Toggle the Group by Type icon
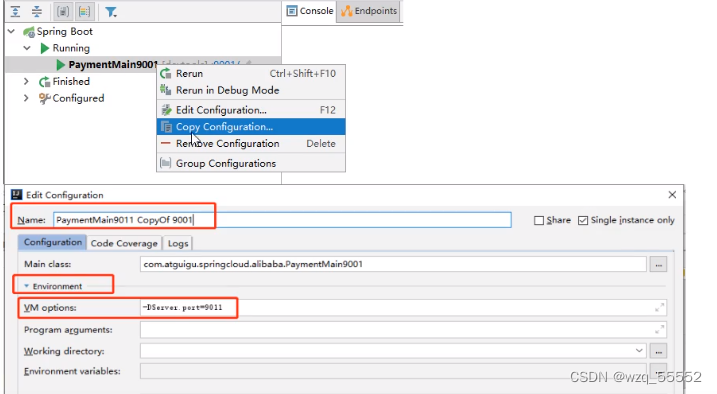Screen dimensions: 717x394 (x=63, y=11)
